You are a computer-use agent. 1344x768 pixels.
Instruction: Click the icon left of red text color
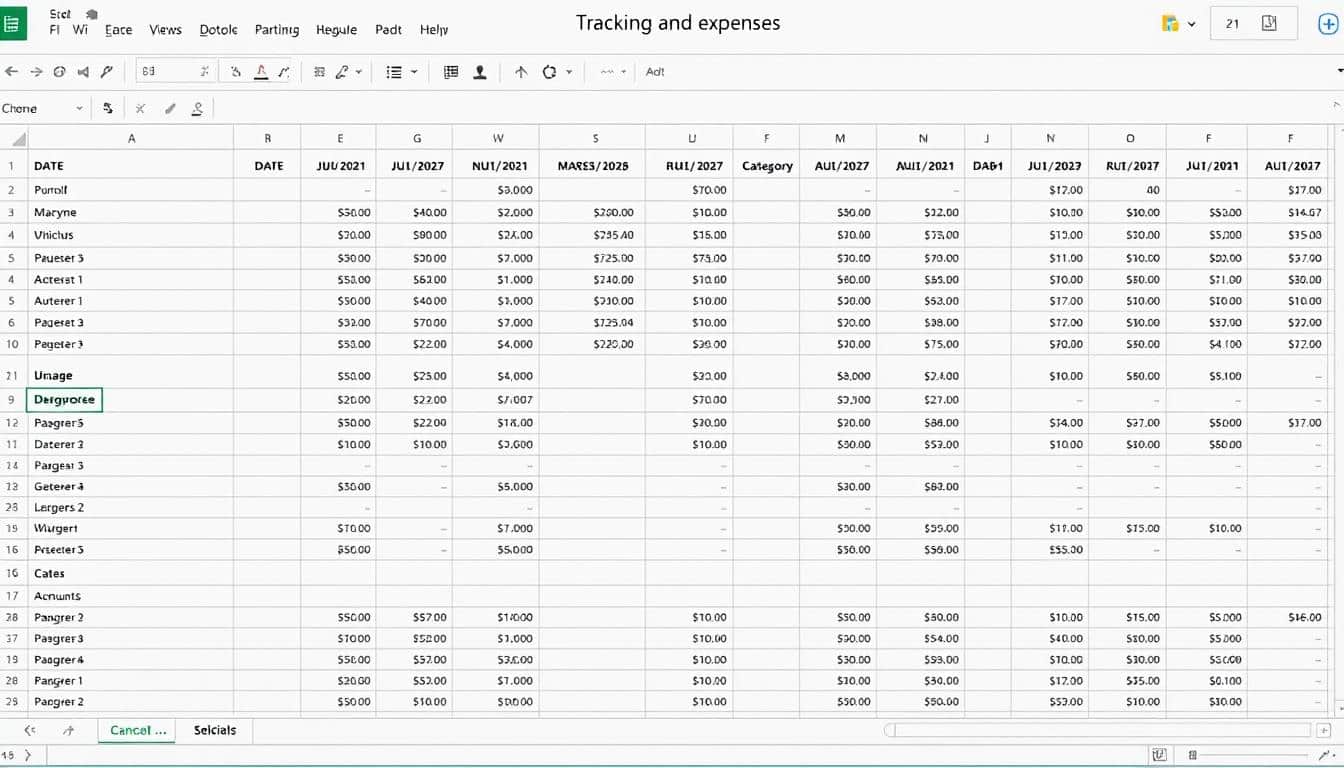coord(236,72)
